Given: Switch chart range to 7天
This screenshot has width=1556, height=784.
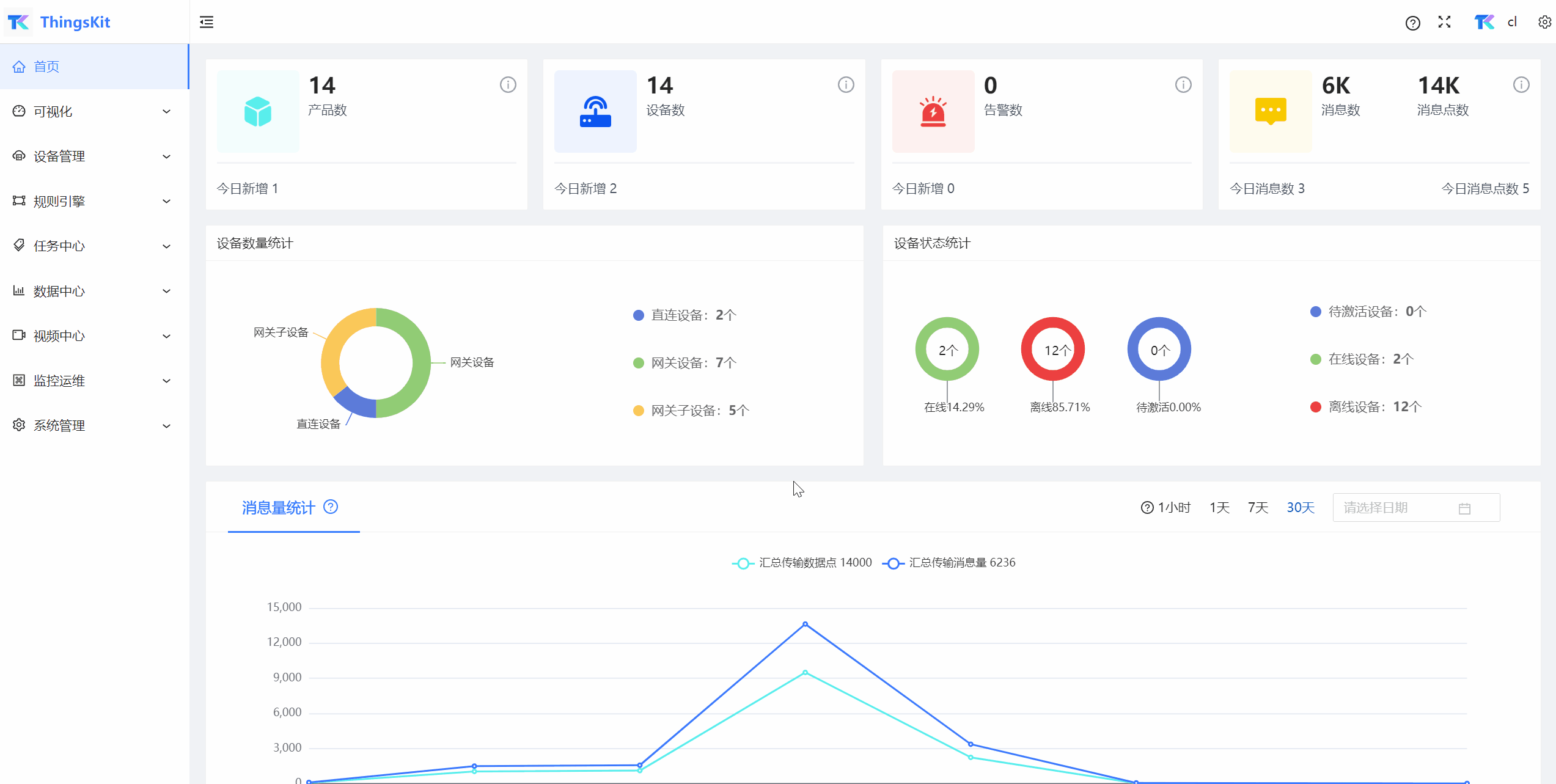Looking at the screenshot, I should click(x=1258, y=507).
